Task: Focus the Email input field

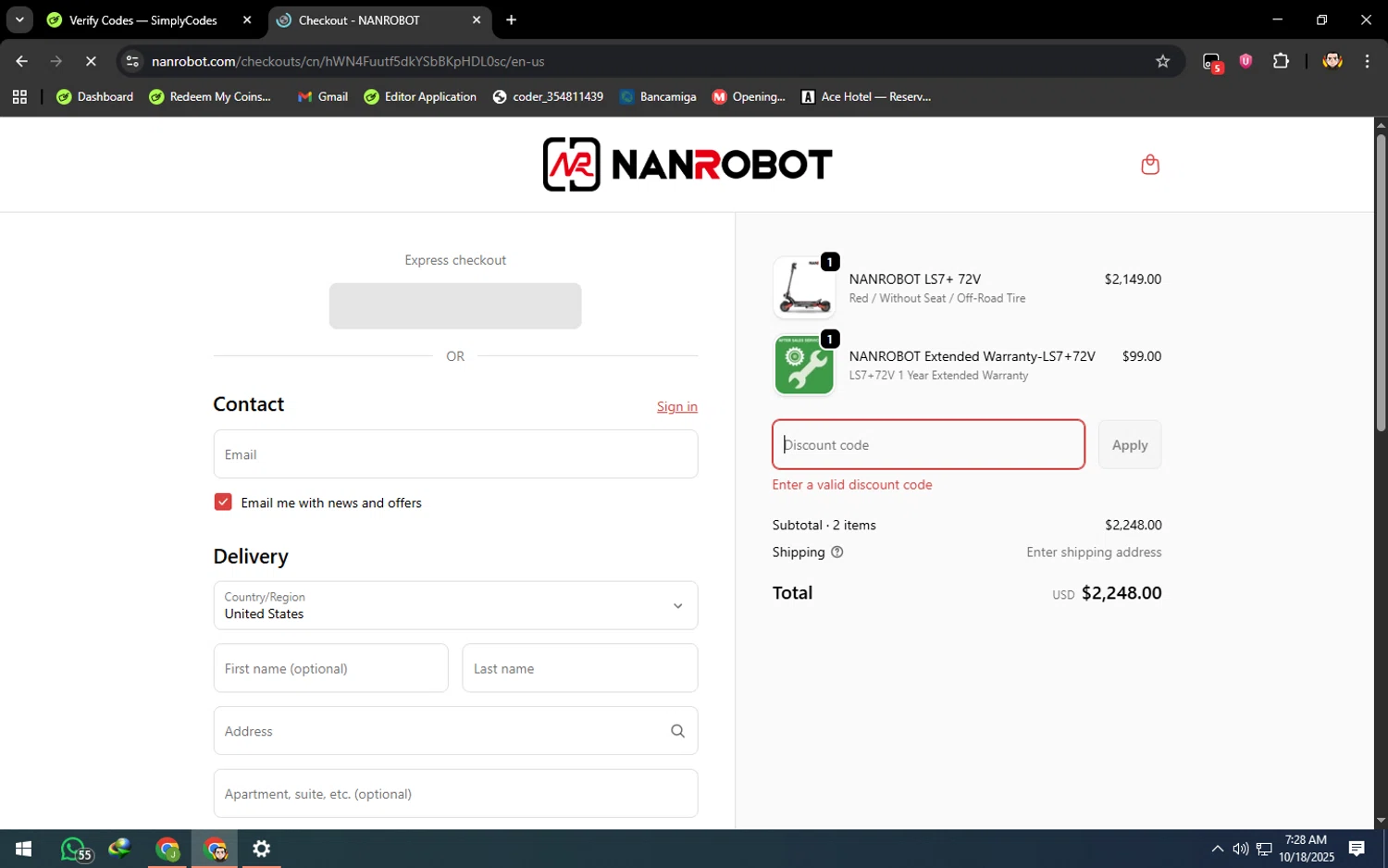Action: [455, 454]
